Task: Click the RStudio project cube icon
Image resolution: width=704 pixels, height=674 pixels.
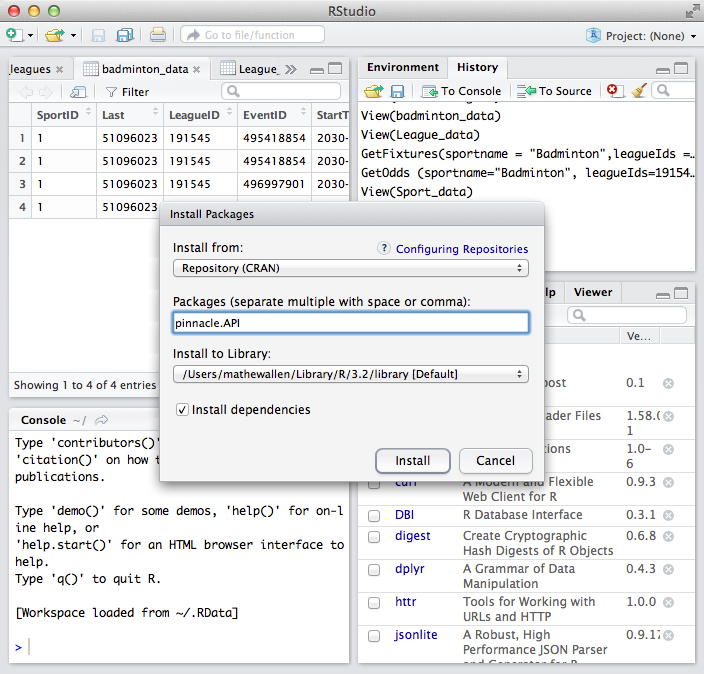Action: coord(593,35)
